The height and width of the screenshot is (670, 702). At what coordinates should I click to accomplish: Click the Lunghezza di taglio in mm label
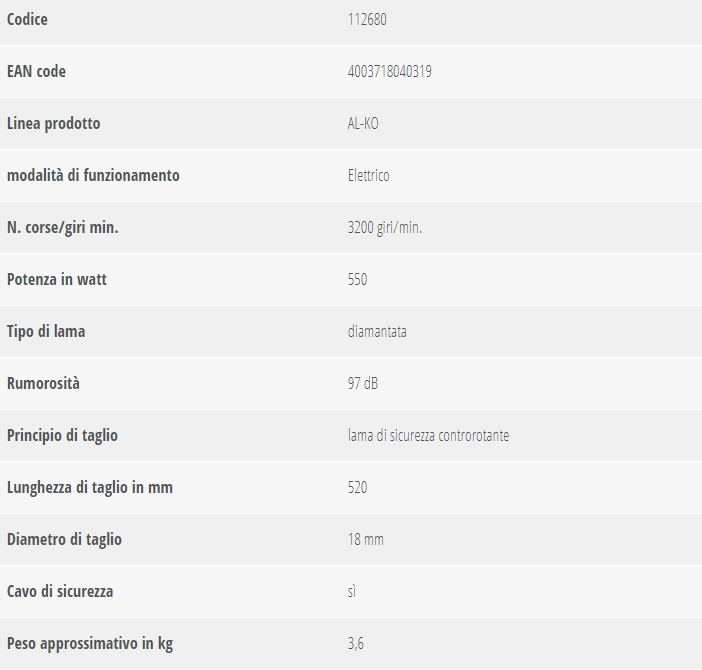90,487
